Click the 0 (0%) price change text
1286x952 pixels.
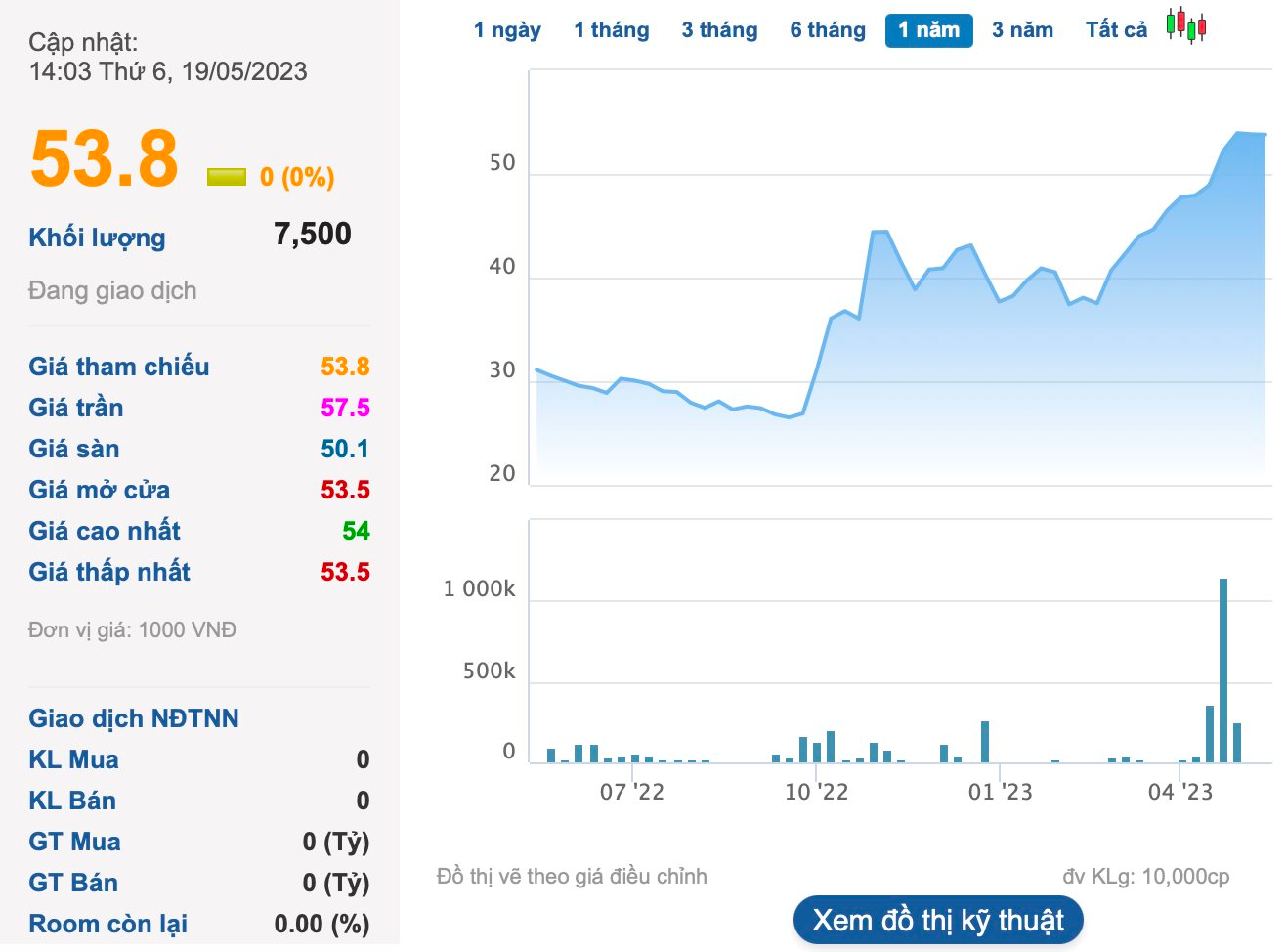297,177
